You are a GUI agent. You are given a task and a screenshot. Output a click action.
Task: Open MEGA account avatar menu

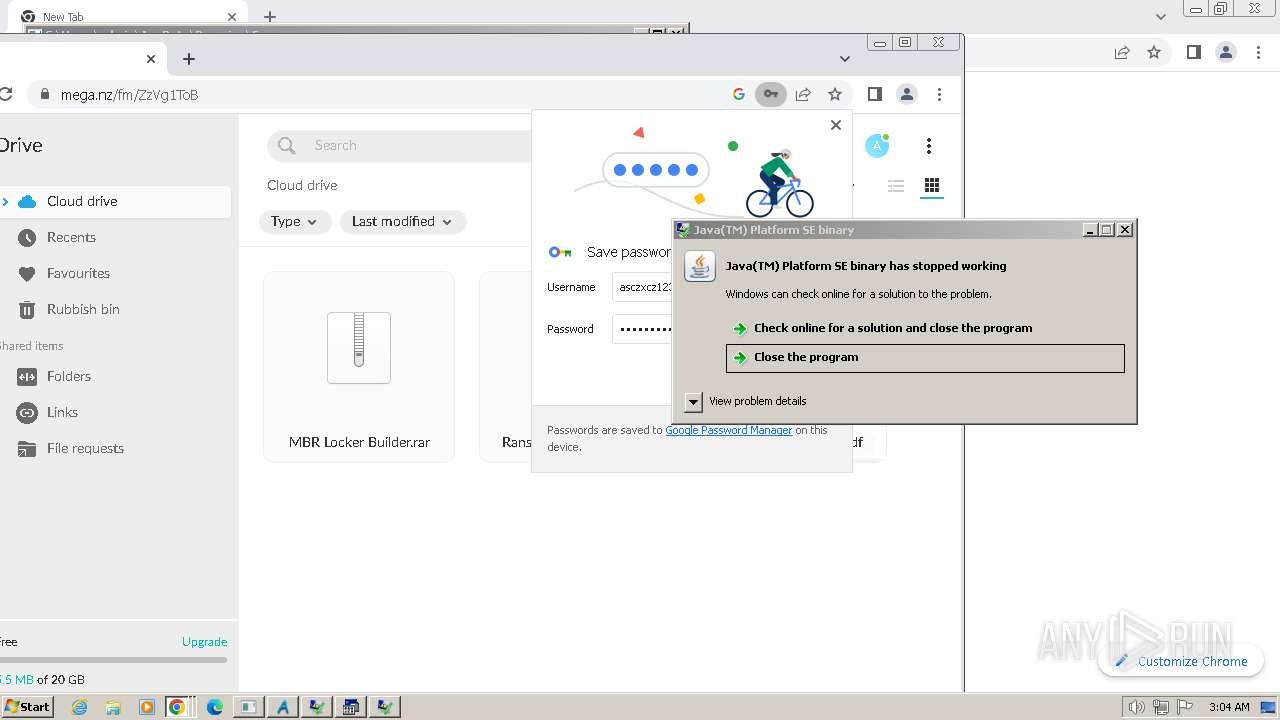click(877, 146)
